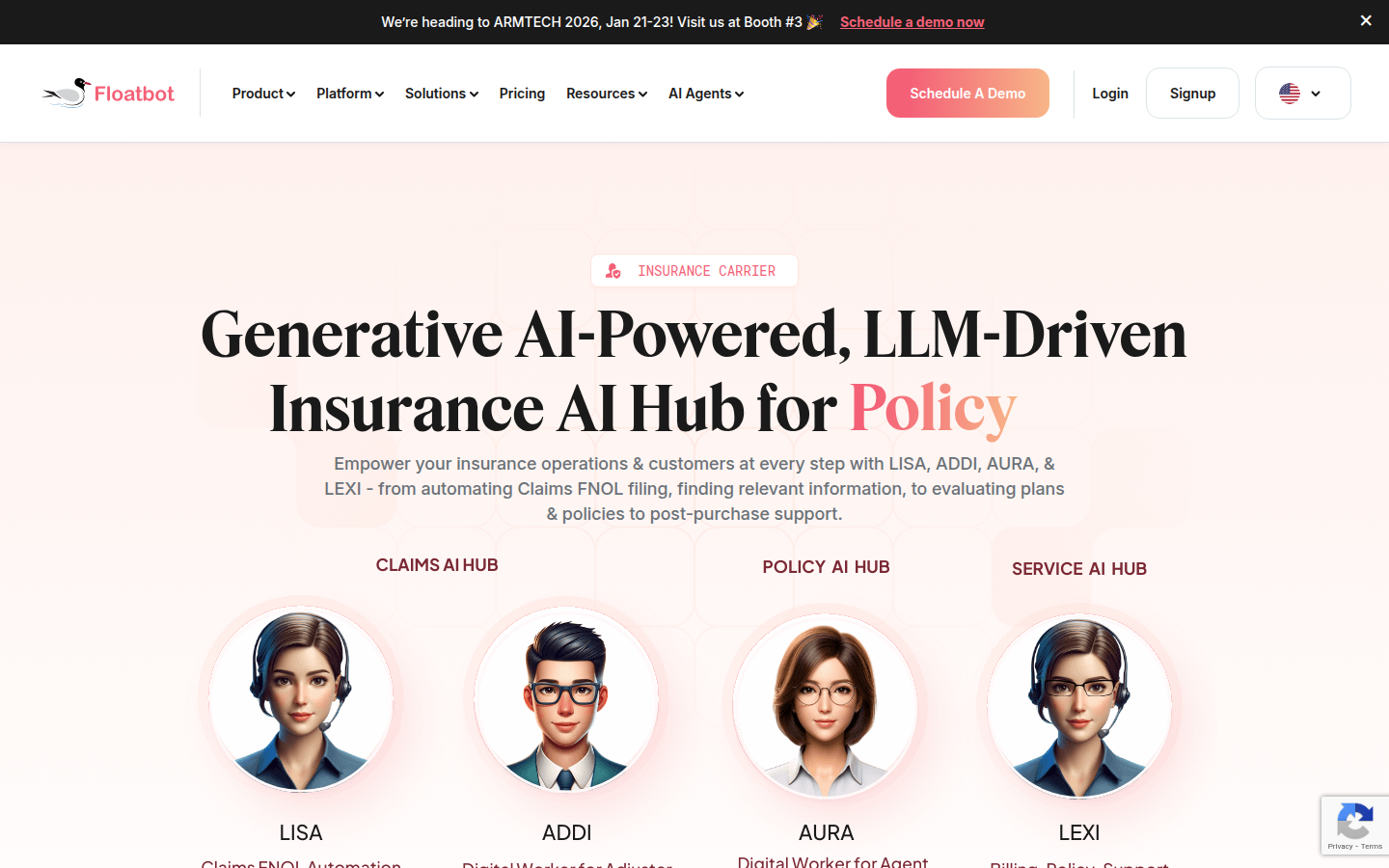Viewport: 1389px width, 868px height.
Task: Click the Schedule A Demo button
Action: coord(967,93)
